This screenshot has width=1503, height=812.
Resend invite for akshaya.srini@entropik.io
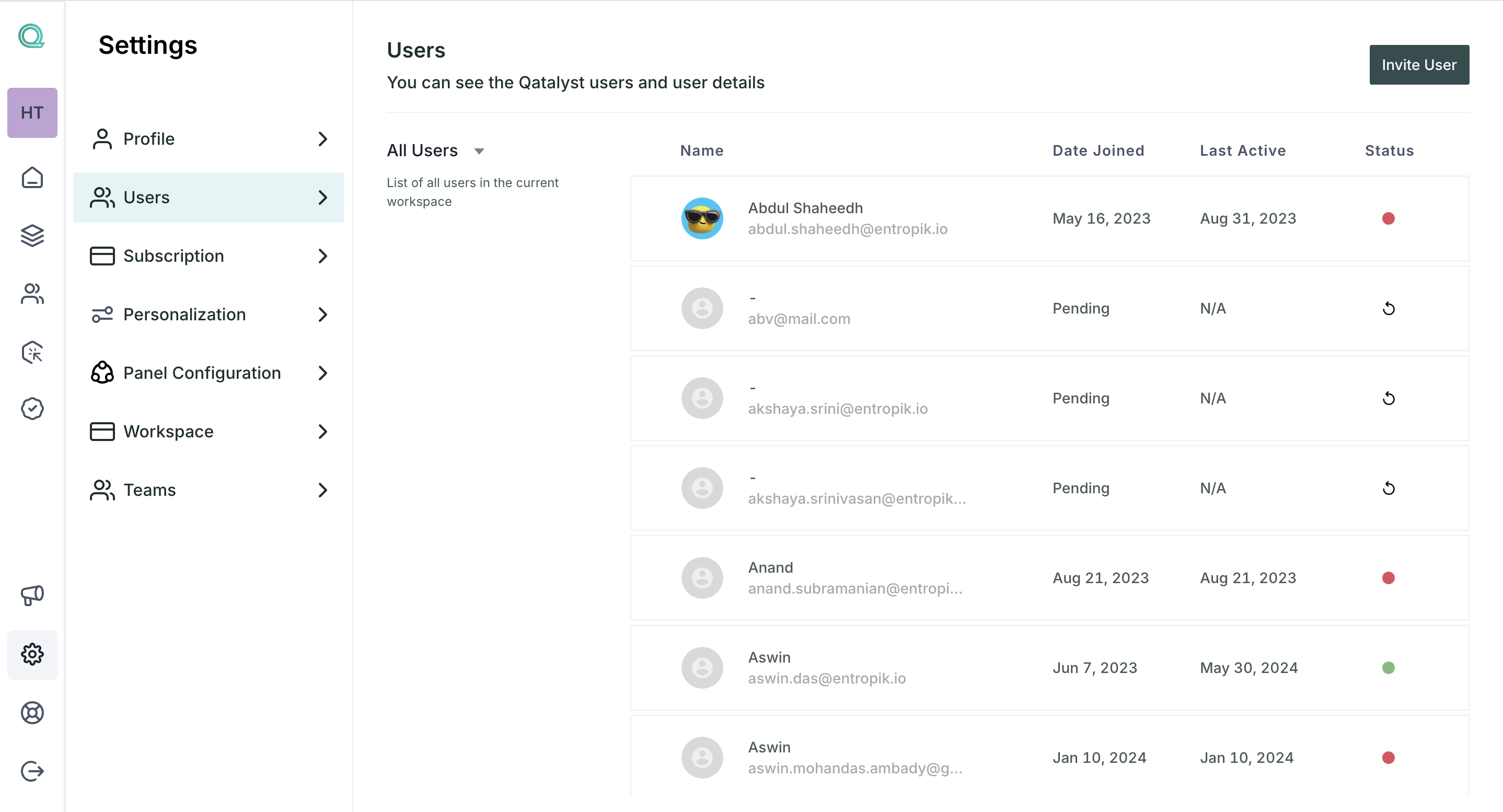[1389, 398]
